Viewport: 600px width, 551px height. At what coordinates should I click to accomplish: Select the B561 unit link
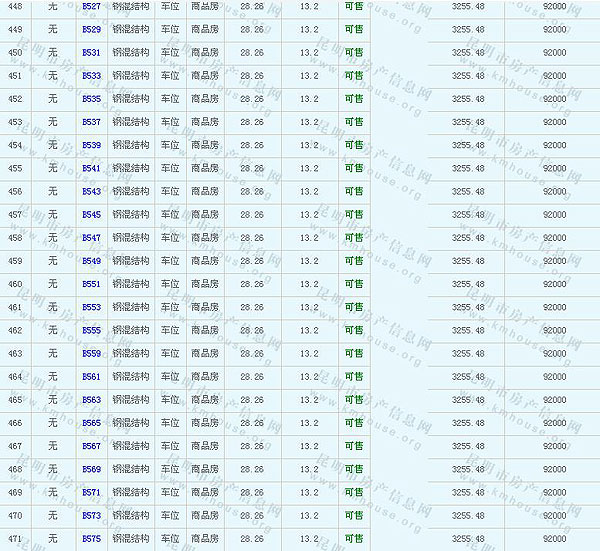point(91,377)
